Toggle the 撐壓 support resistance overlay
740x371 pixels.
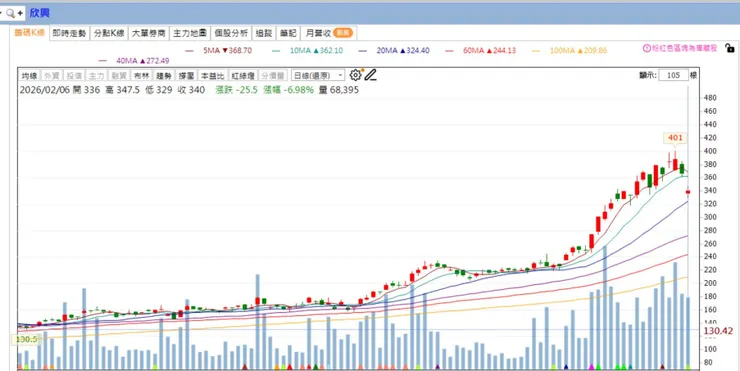pos(186,76)
